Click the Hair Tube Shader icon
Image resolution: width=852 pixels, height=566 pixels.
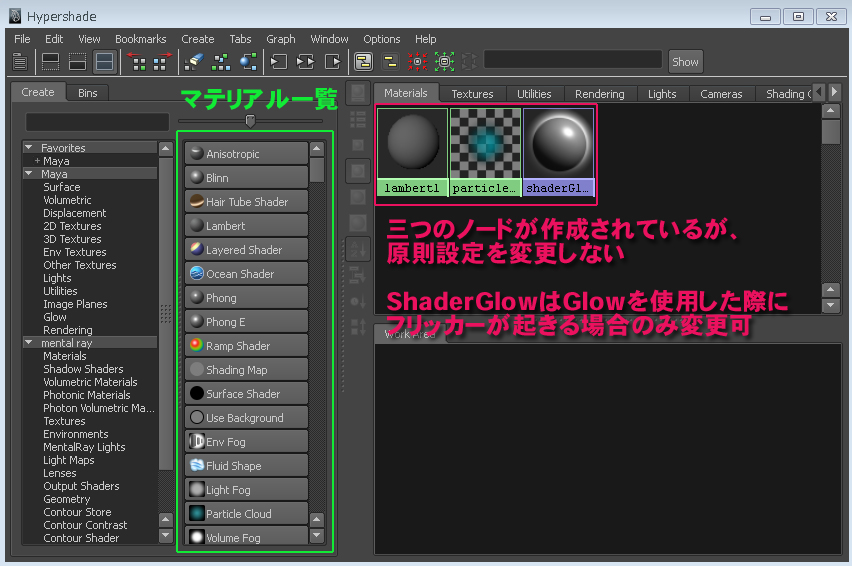(x=197, y=201)
